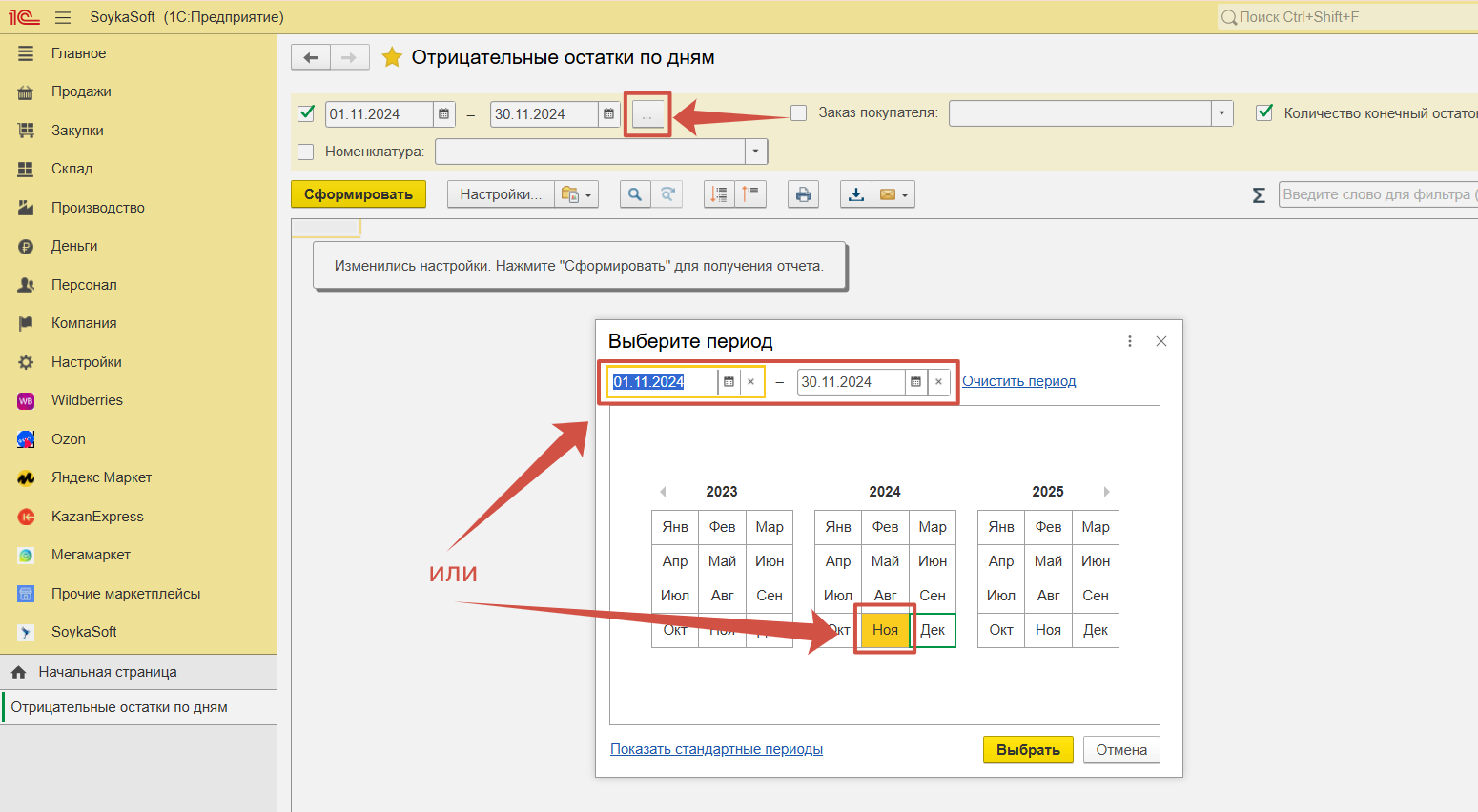Click the sigma sum icon
1478x812 pixels.
pyautogui.click(x=1259, y=194)
